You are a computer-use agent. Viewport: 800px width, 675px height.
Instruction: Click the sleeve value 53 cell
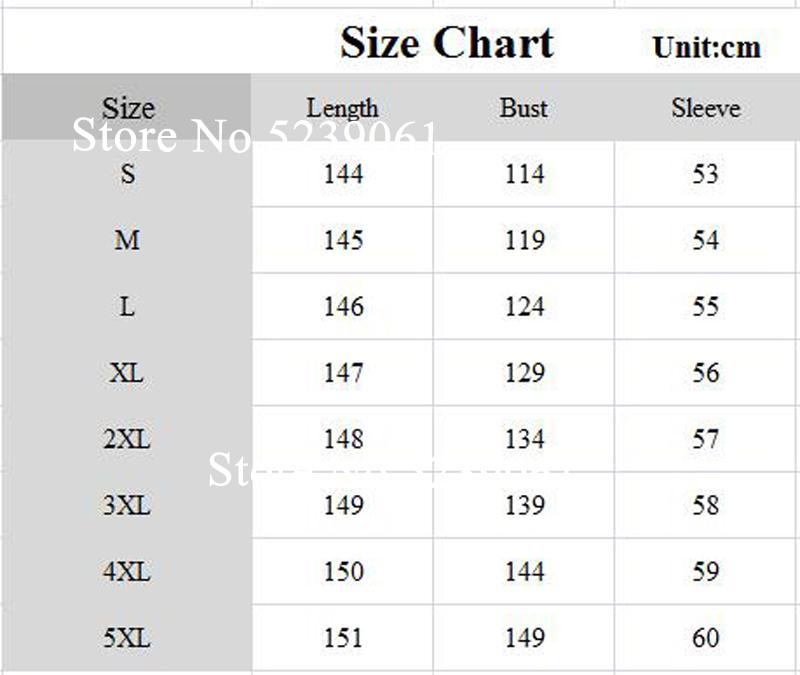click(705, 174)
